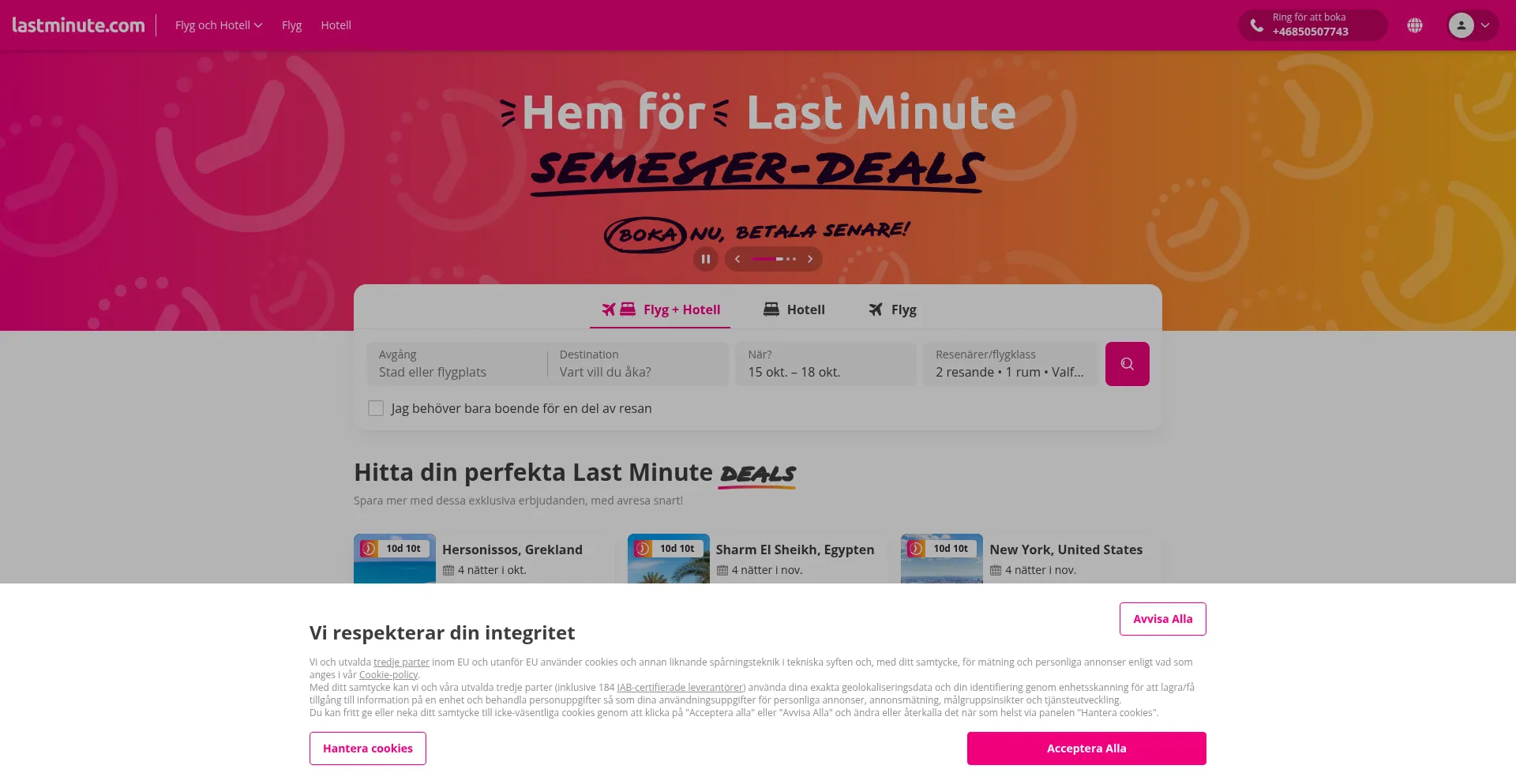Go to previous carousel slide
The image size is (1516, 784).
(737, 259)
